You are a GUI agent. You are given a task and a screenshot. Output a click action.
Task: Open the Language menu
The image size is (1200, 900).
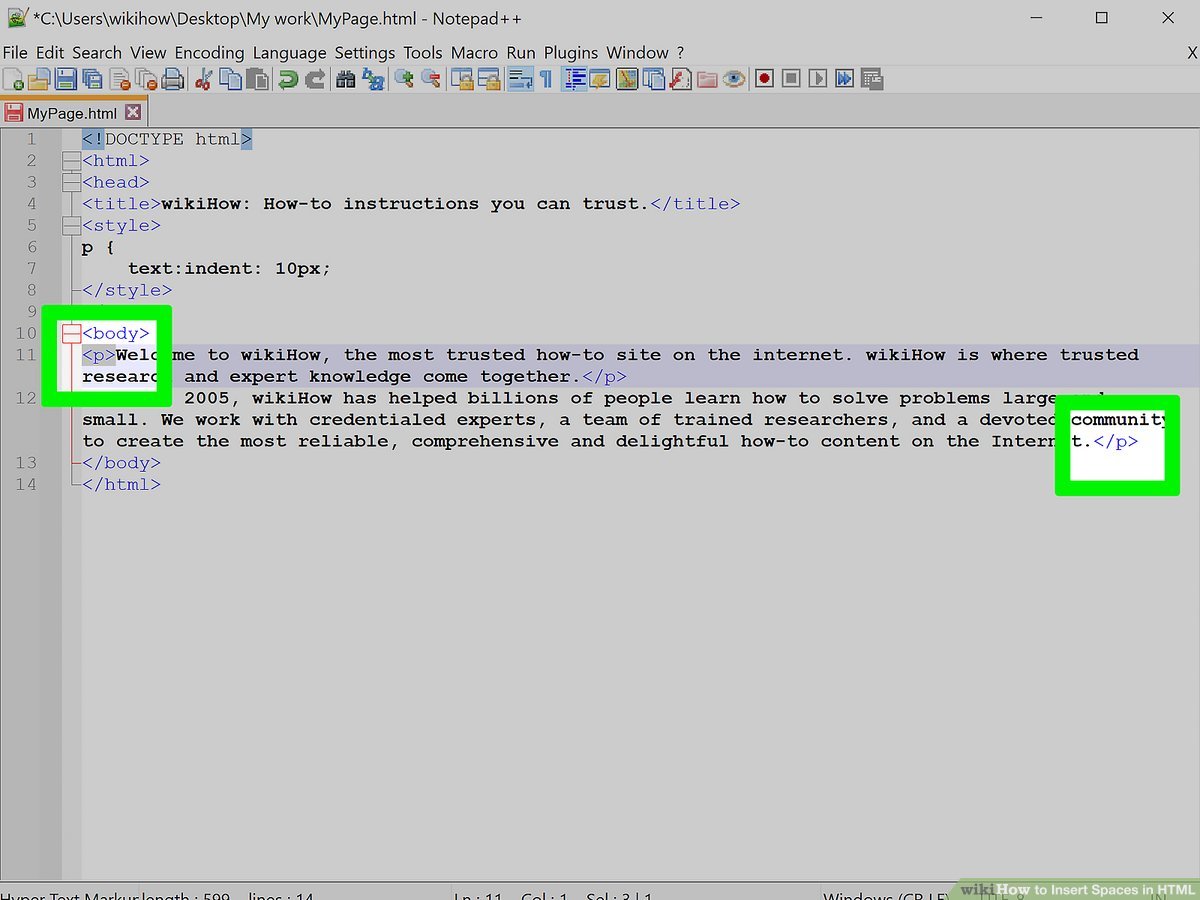[289, 53]
